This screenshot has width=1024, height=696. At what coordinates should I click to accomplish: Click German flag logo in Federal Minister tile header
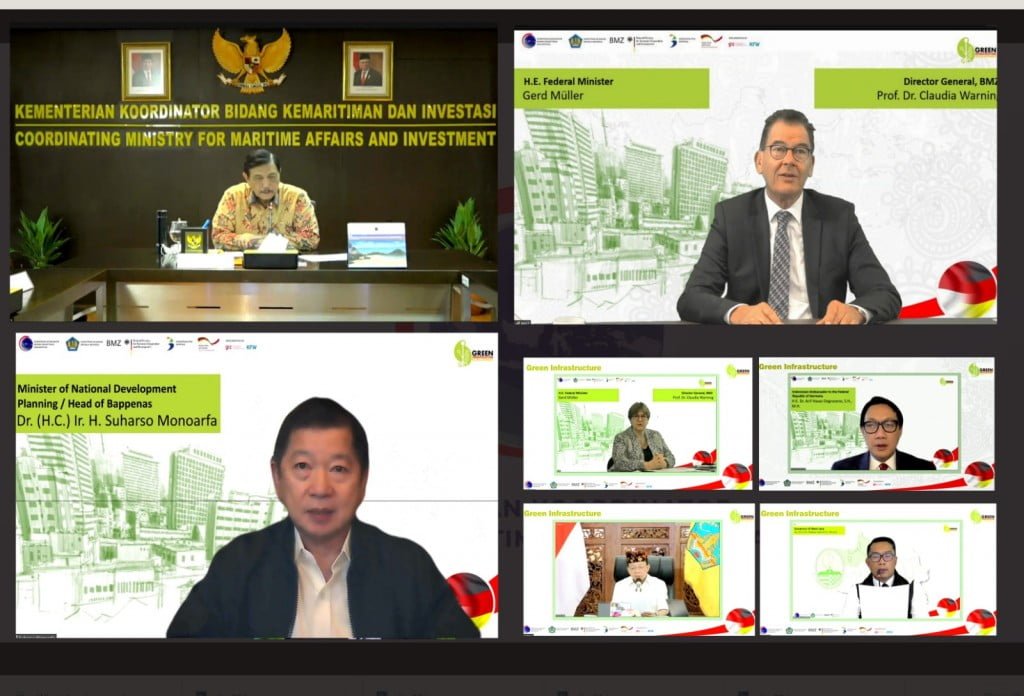point(711,41)
